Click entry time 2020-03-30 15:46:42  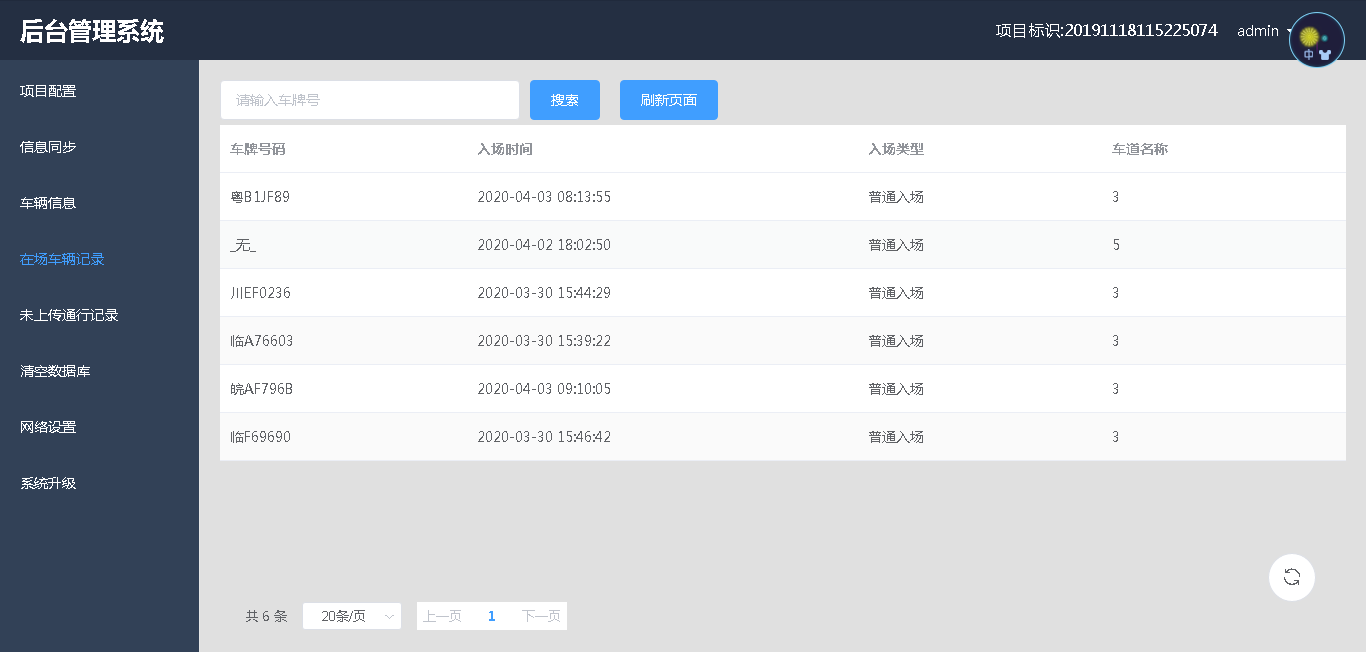pos(544,437)
